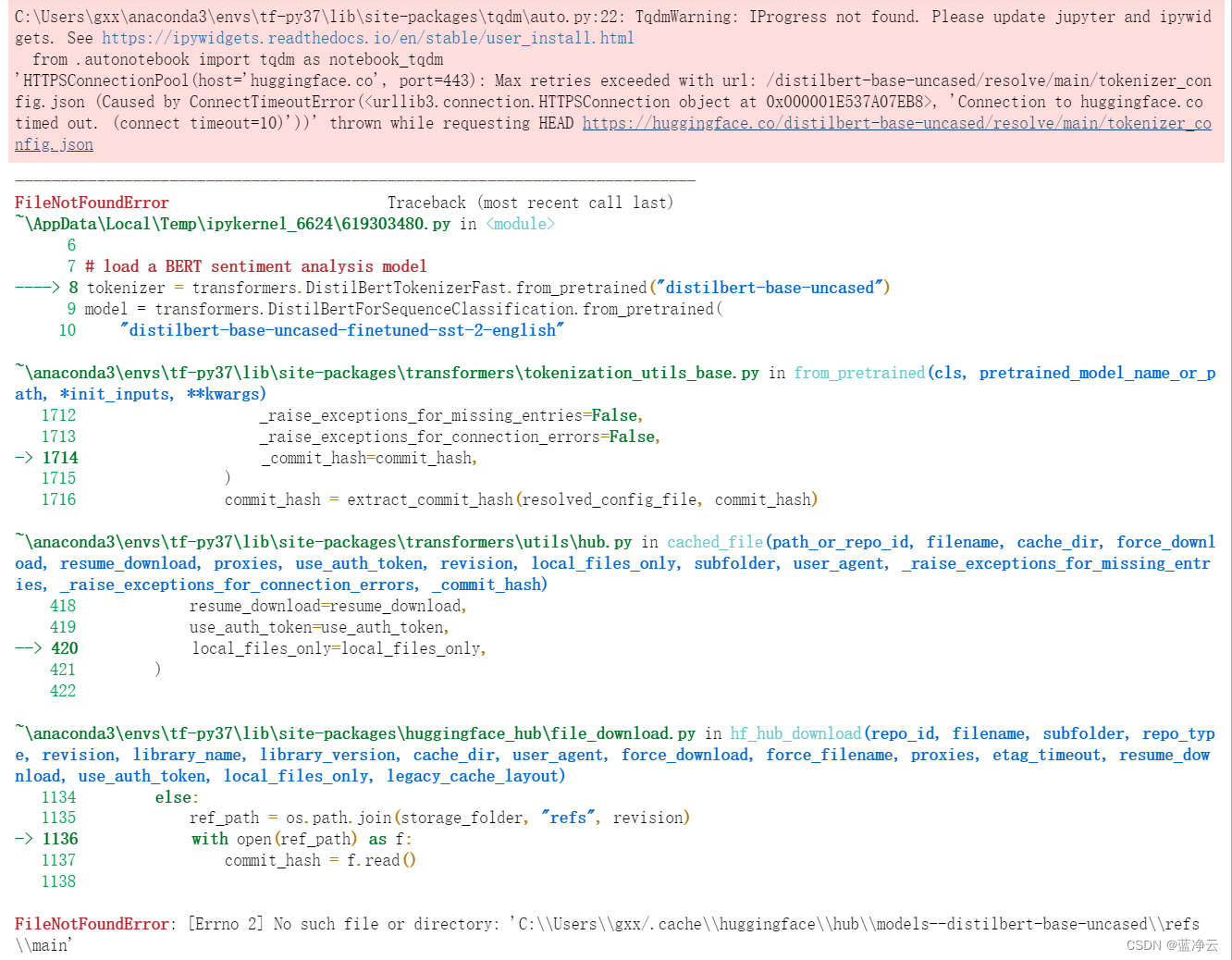Screen dimensions: 1232x960
Task: Click line 1134 'else:' statement
Action: [x=178, y=797]
